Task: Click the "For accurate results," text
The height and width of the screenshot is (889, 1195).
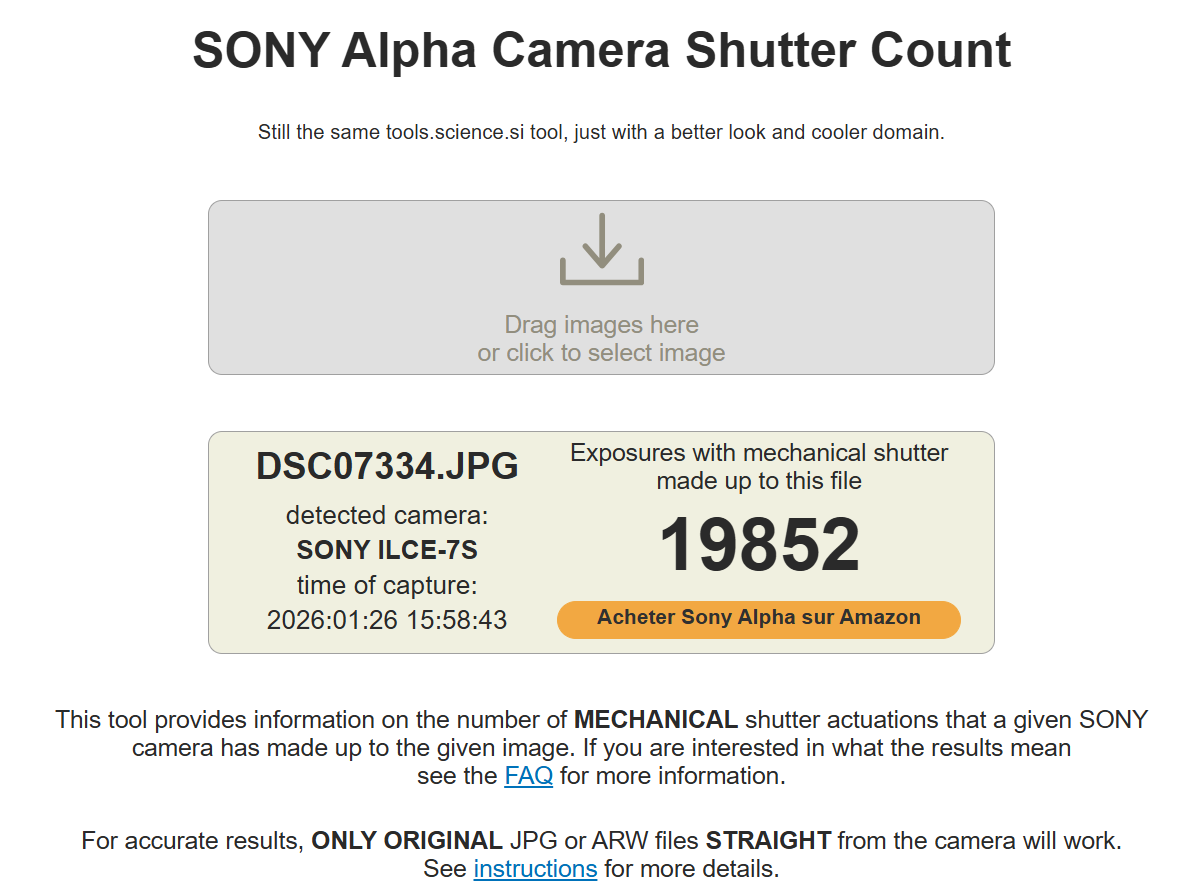Action: point(193,840)
